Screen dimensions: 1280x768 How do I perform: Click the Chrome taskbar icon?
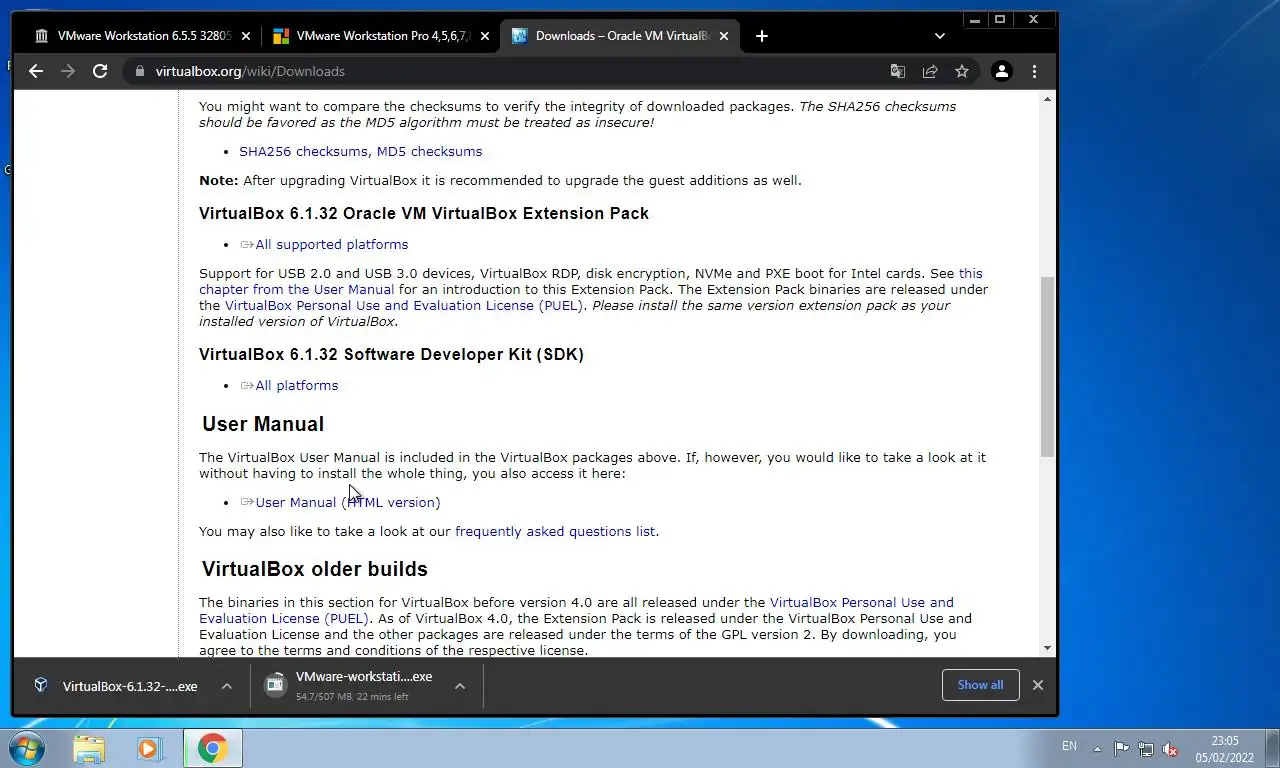pos(212,748)
